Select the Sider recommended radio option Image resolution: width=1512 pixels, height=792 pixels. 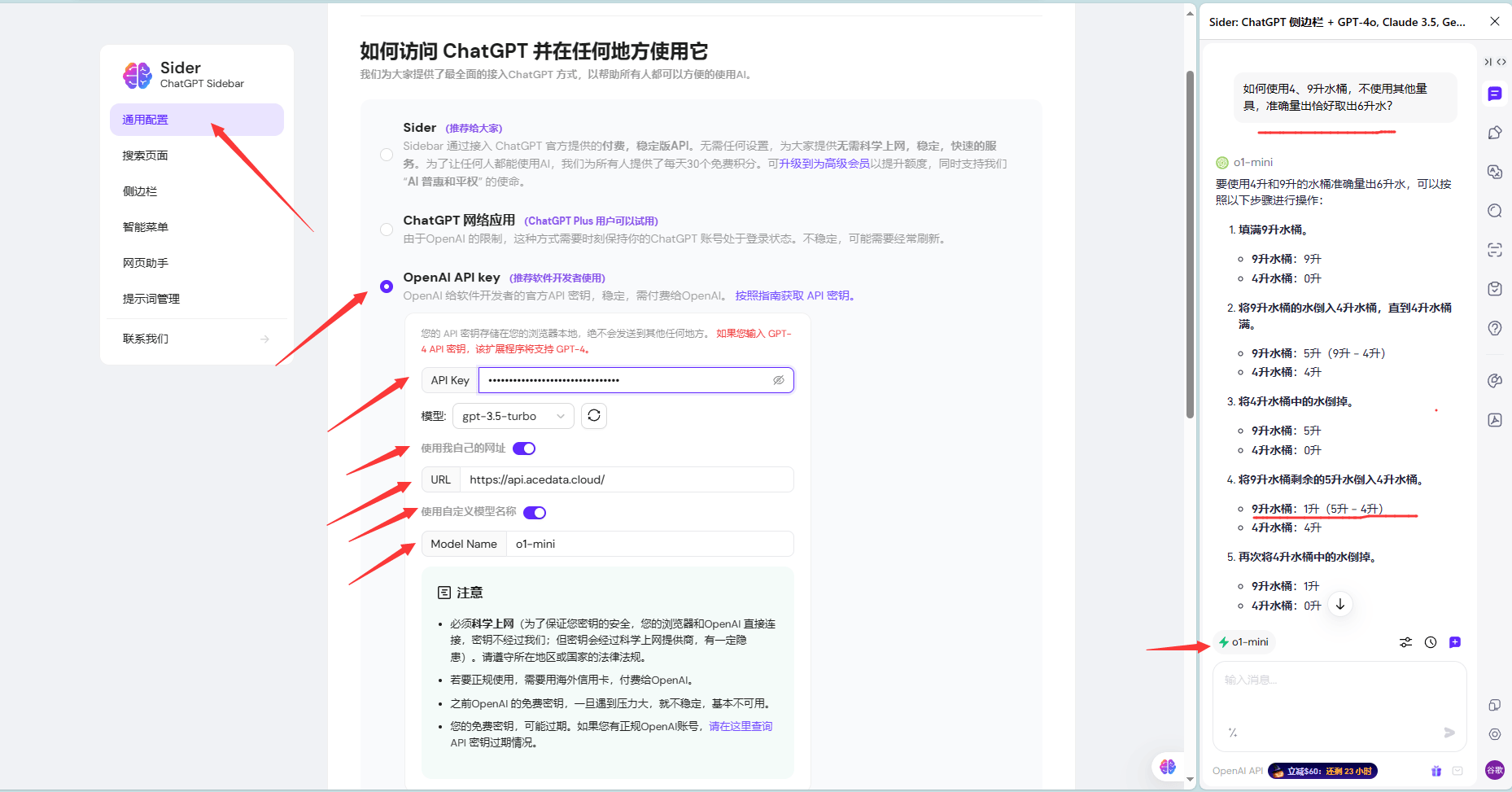point(387,155)
